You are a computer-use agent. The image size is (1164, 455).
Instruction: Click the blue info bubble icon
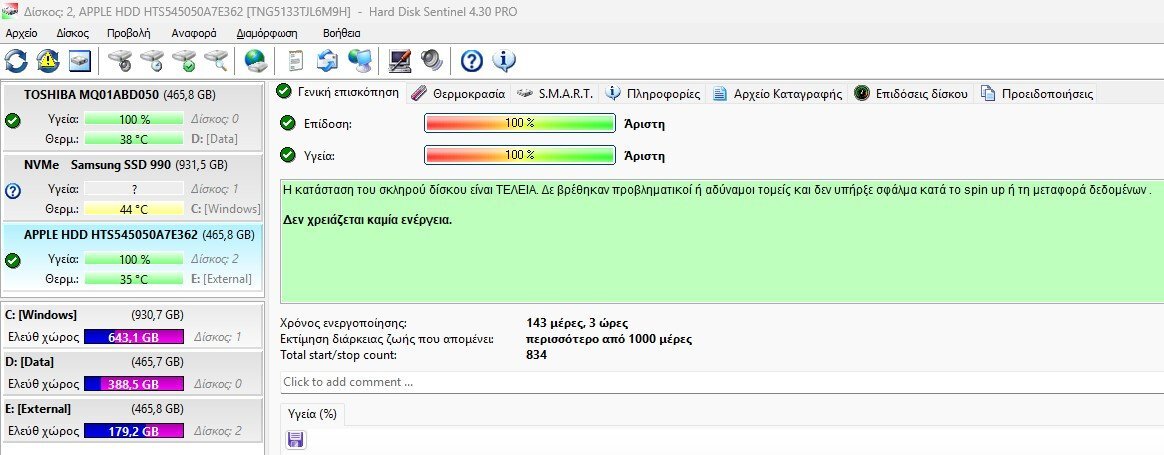(503, 60)
